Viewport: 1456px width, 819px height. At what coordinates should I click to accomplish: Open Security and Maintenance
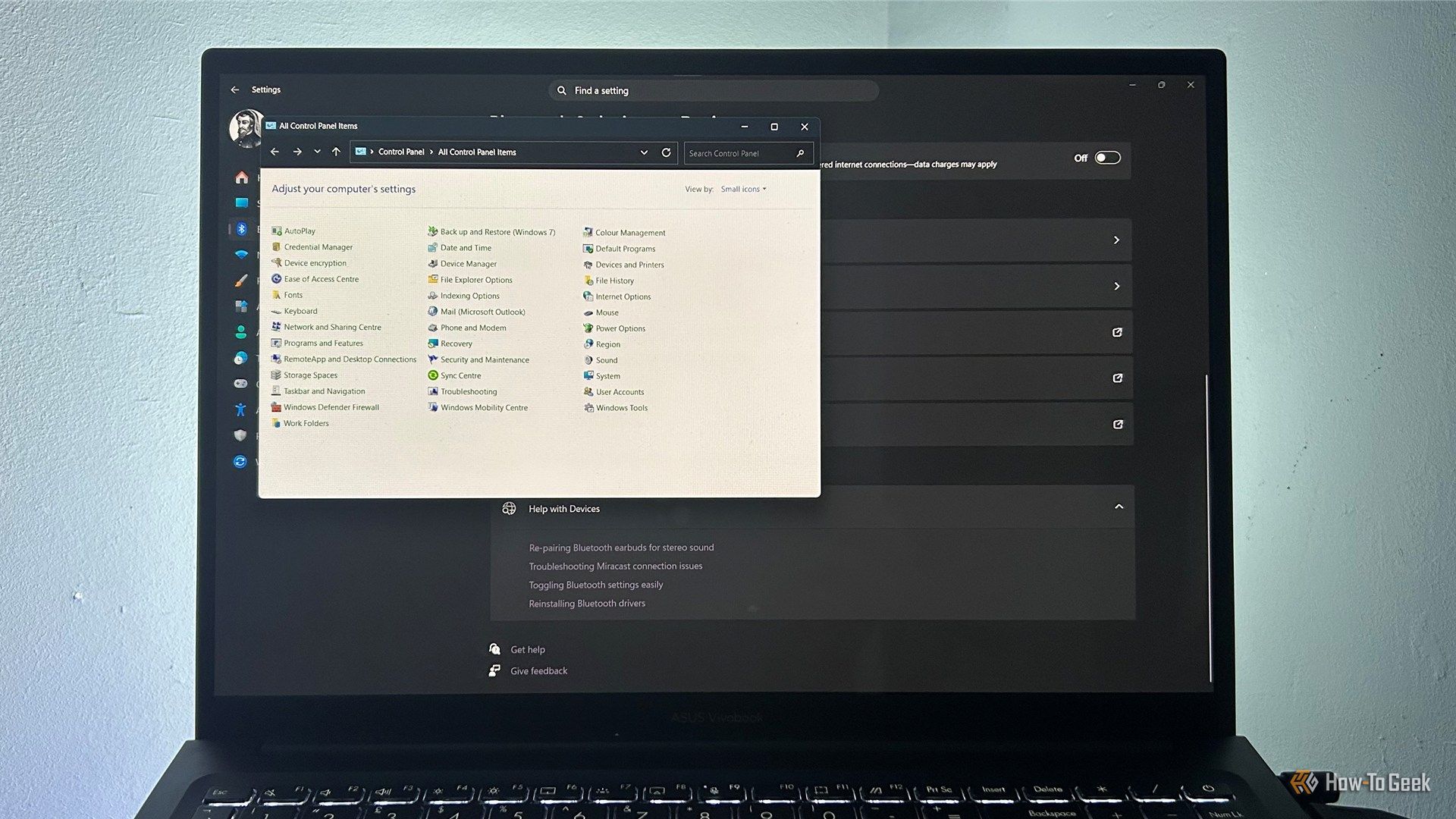tap(479, 359)
